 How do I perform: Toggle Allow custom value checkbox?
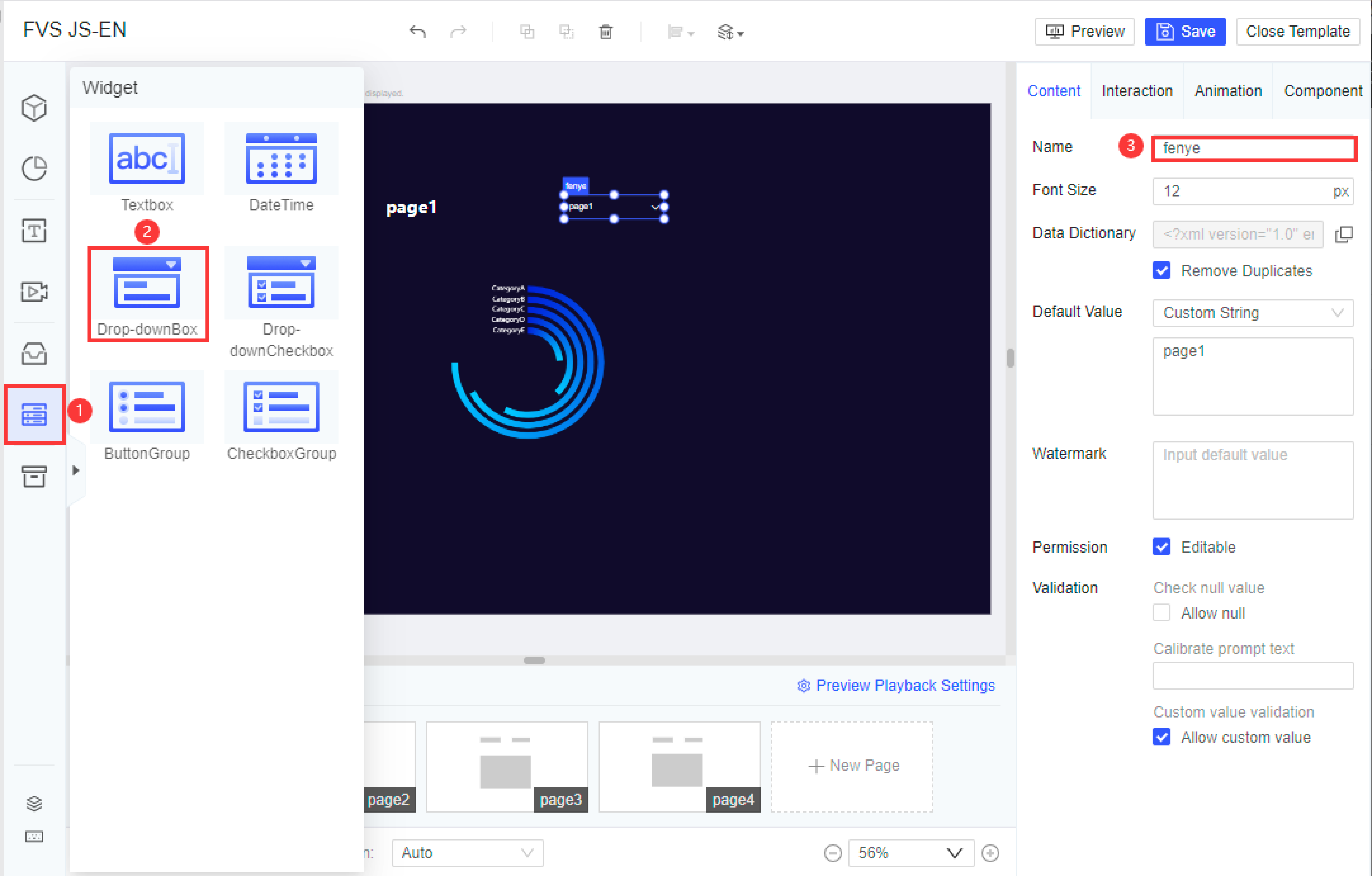click(x=1161, y=737)
